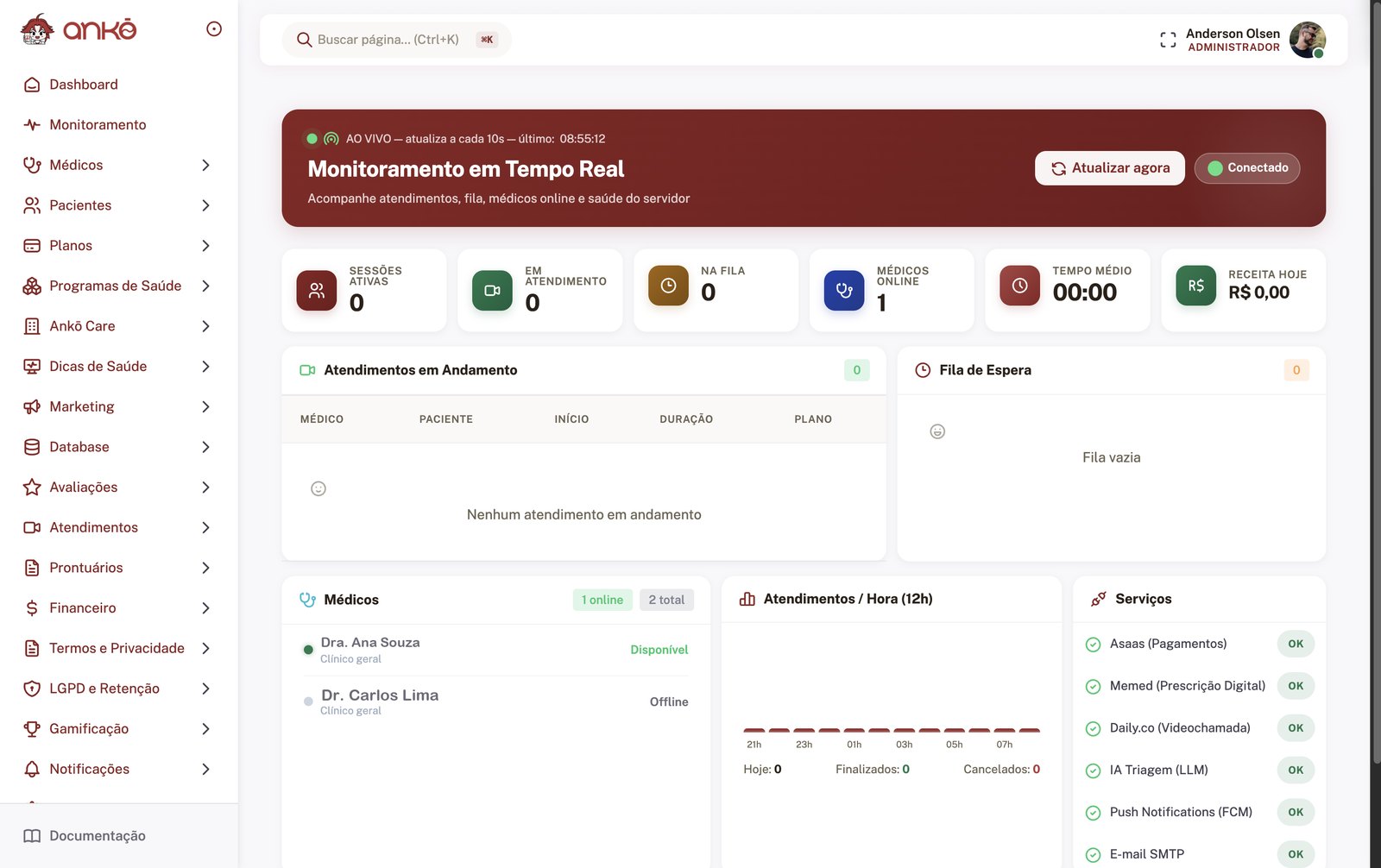Expand the Pacientes menu chevron
The height and width of the screenshot is (868, 1381).
coord(205,205)
